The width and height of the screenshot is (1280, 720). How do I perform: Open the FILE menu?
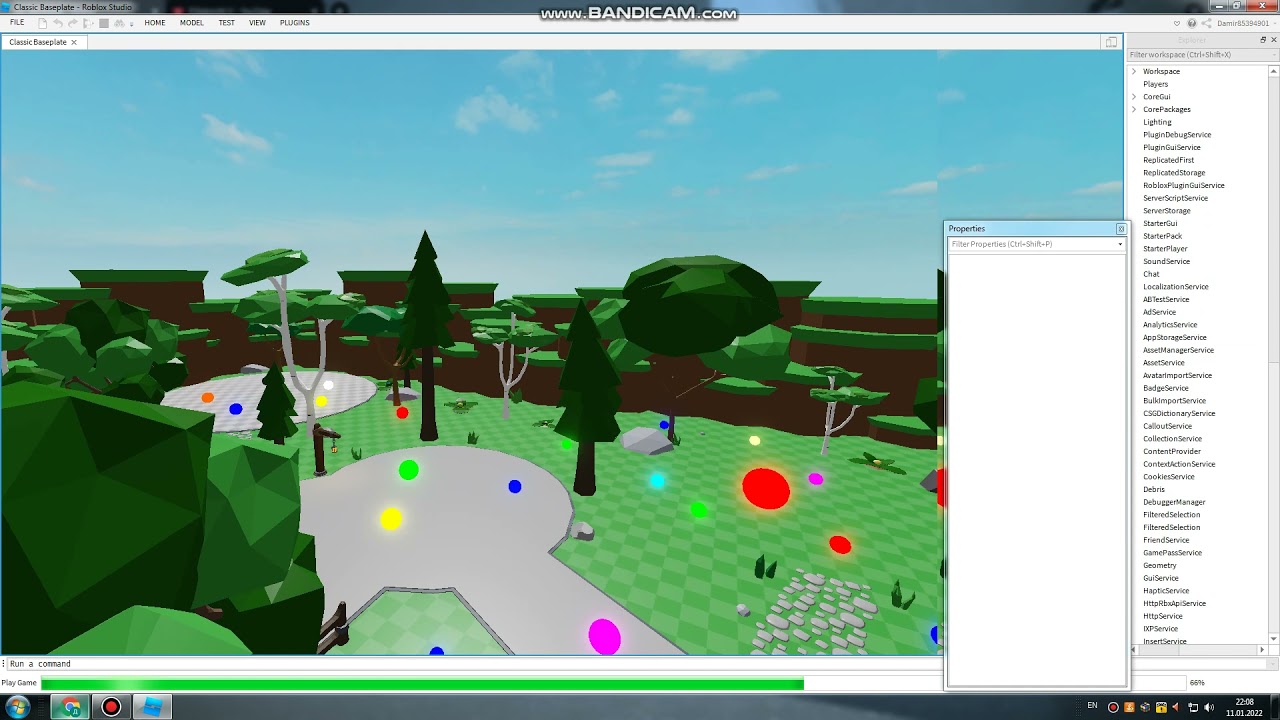tap(17, 22)
